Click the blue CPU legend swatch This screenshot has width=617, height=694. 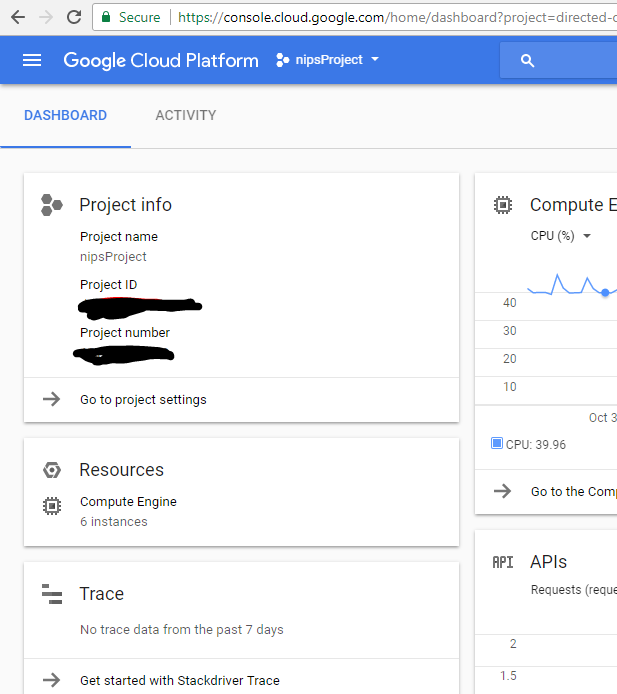tap(497, 443)
